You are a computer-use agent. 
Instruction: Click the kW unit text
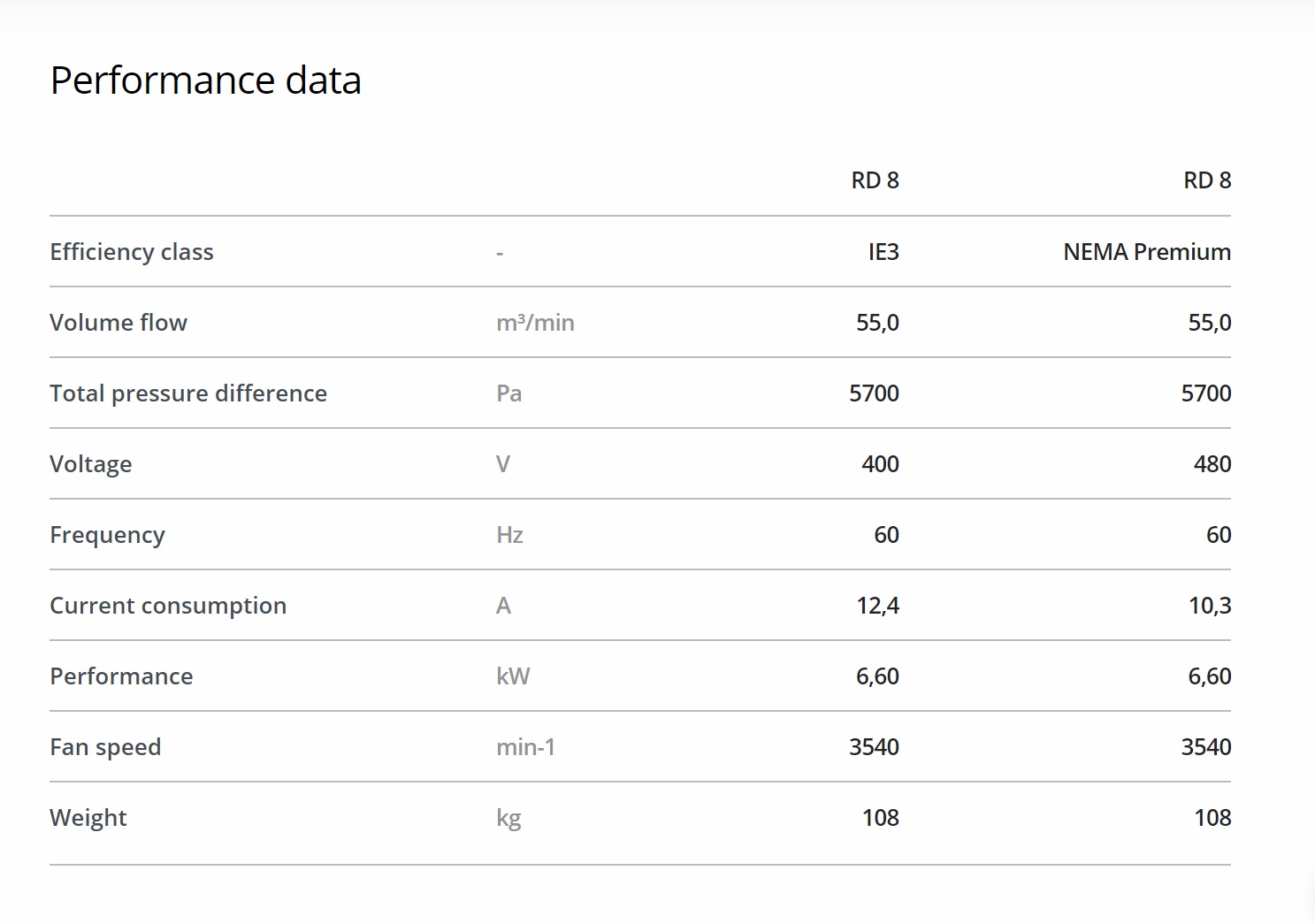pos(513,676)
